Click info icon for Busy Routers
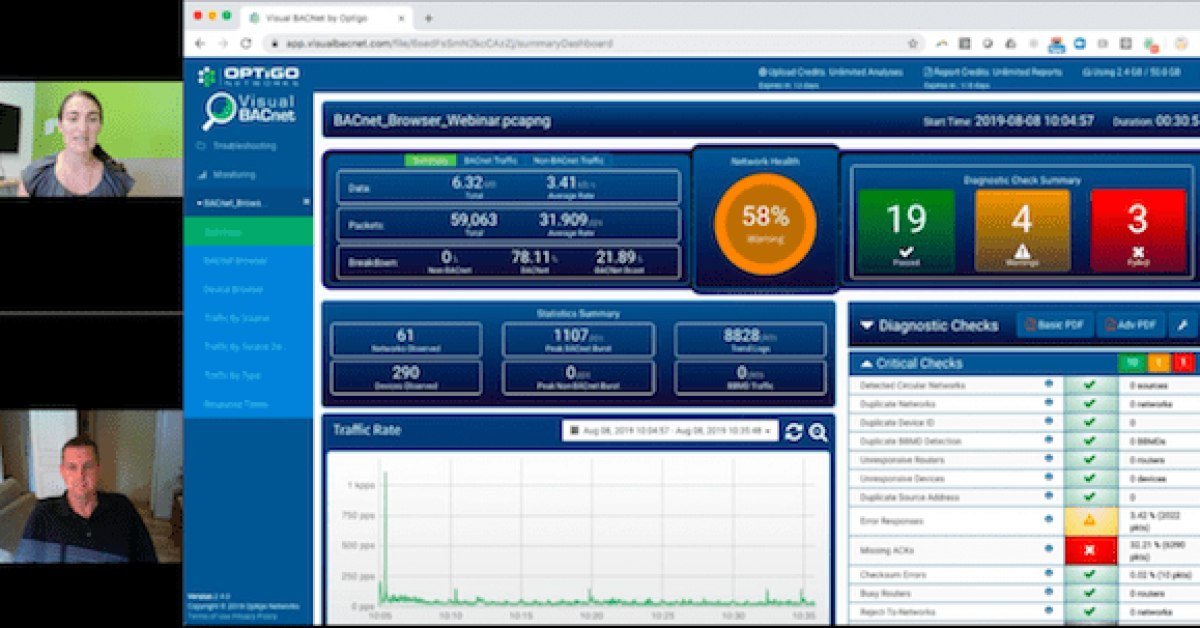Viewport: 1200px width, 628px height. tap(1049, 593)
